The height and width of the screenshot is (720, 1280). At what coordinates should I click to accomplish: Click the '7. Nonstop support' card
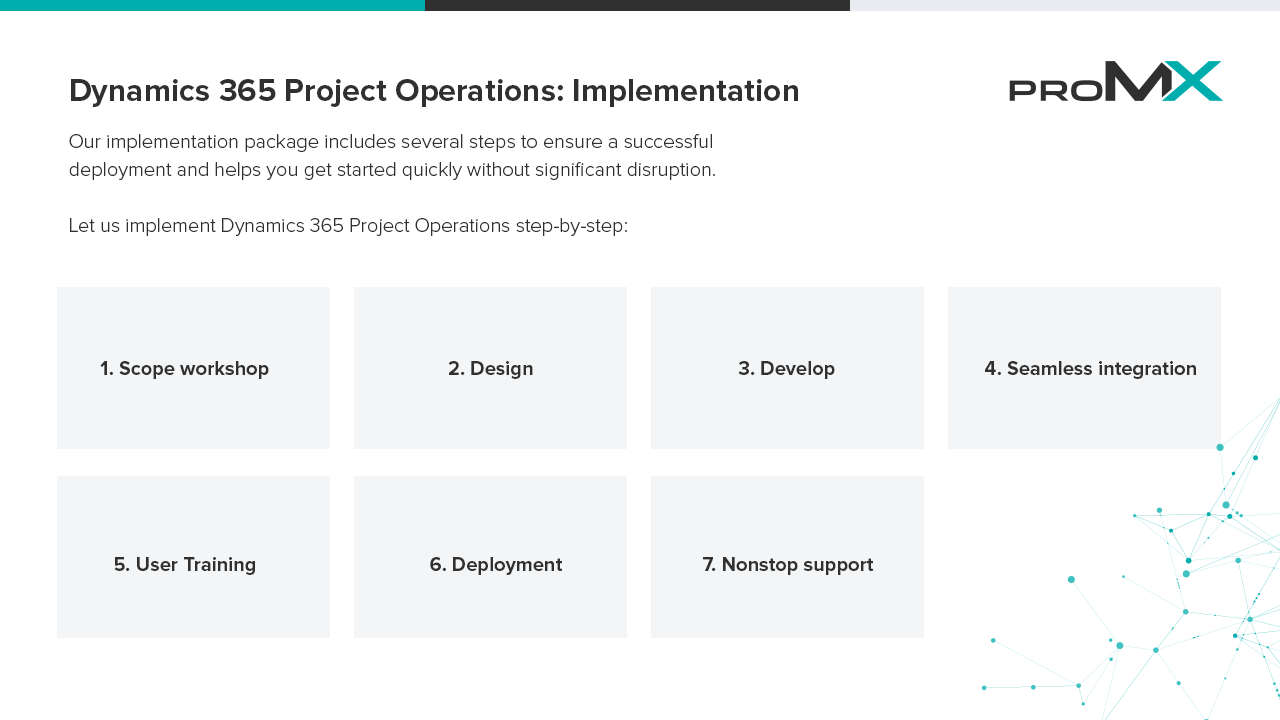(787, 557)
